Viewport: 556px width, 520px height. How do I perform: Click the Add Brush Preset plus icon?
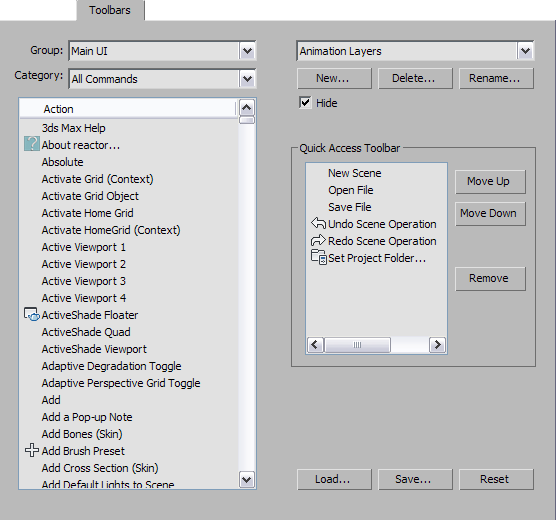32,450
